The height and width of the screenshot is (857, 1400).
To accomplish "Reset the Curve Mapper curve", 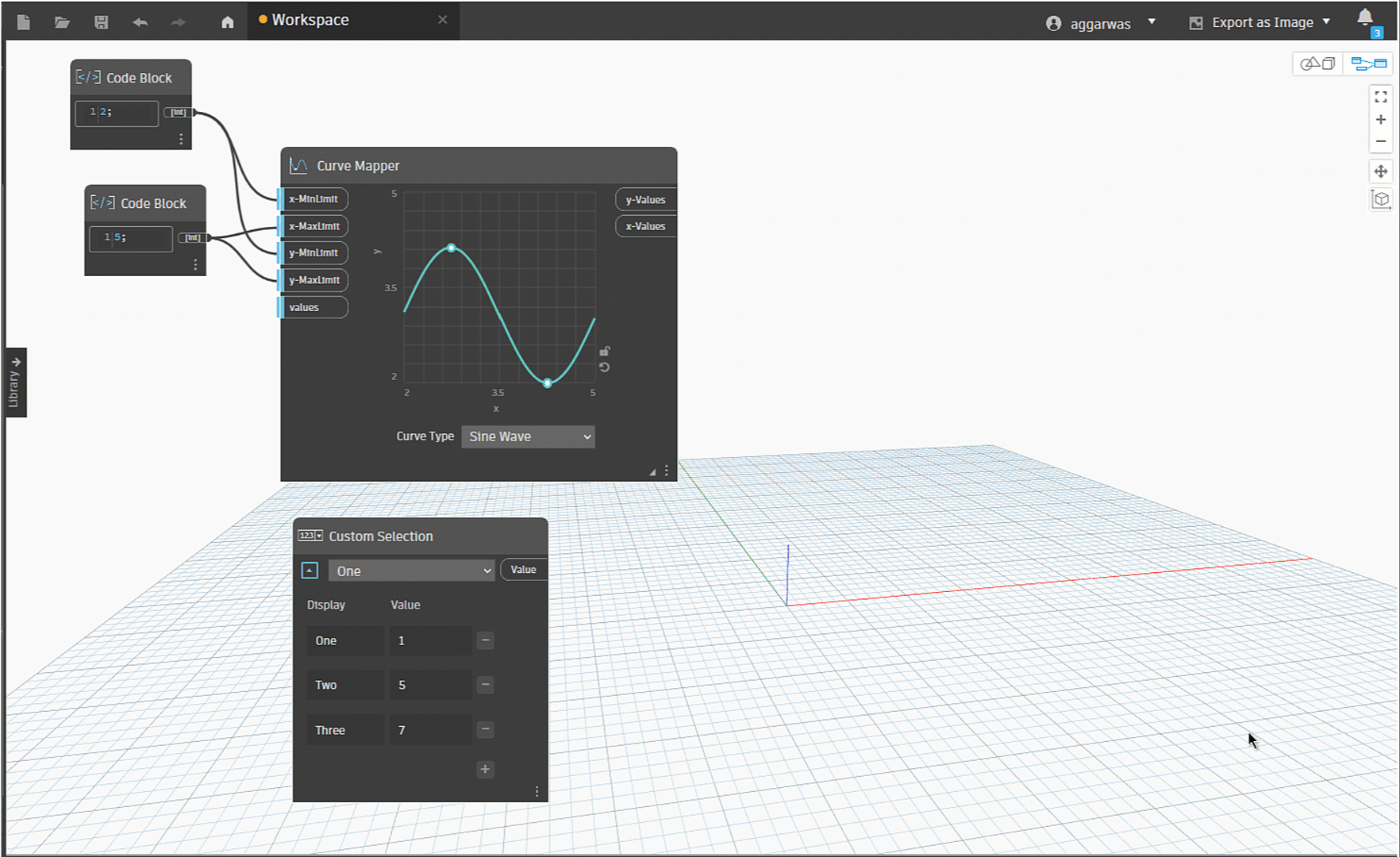I will [605, 367].
